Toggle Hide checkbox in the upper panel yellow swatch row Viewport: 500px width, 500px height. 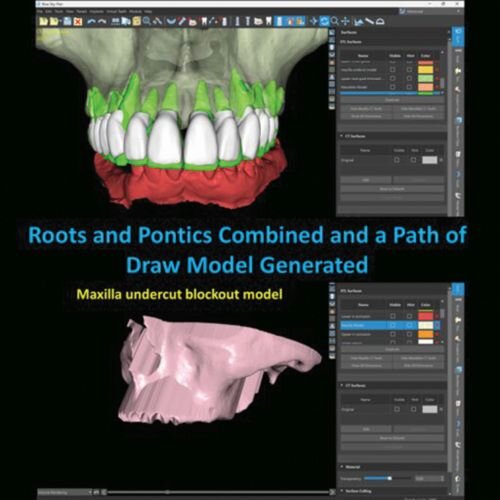coord(409,70)
